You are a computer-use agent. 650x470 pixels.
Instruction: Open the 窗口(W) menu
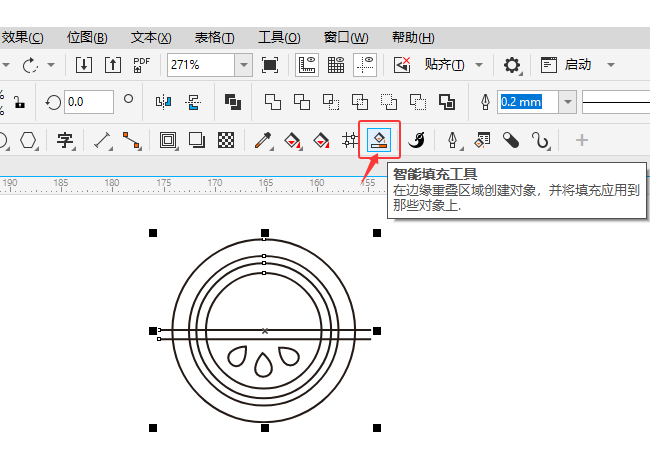(x=346, y=38)
